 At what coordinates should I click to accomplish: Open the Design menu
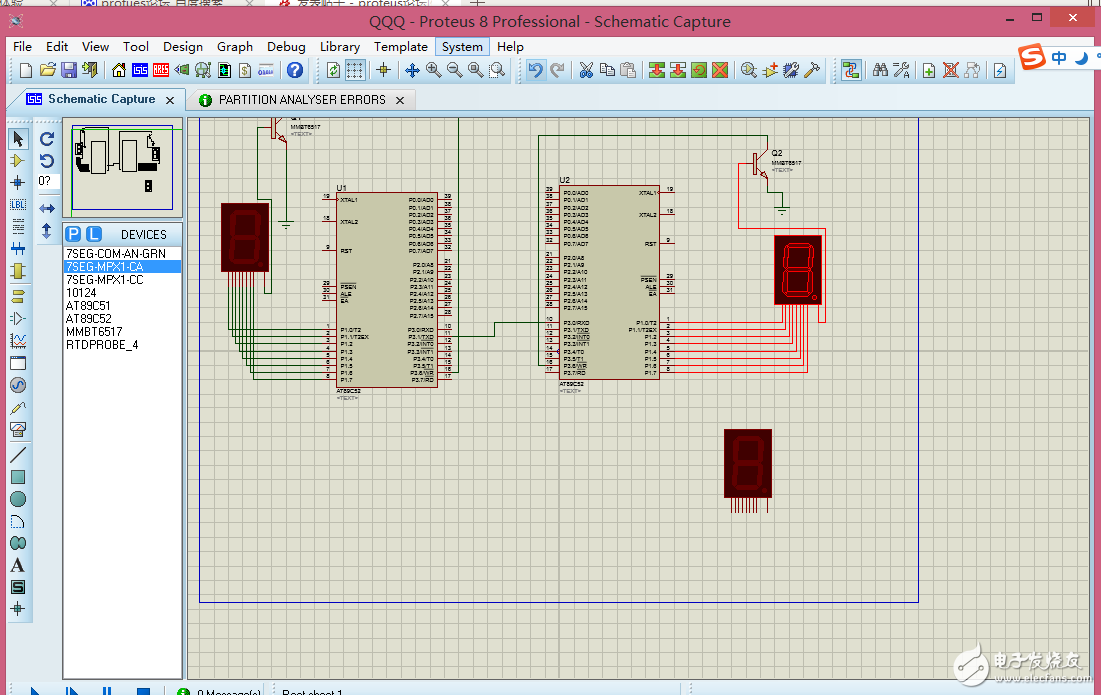pyautogui.click(x=183, y=47)
